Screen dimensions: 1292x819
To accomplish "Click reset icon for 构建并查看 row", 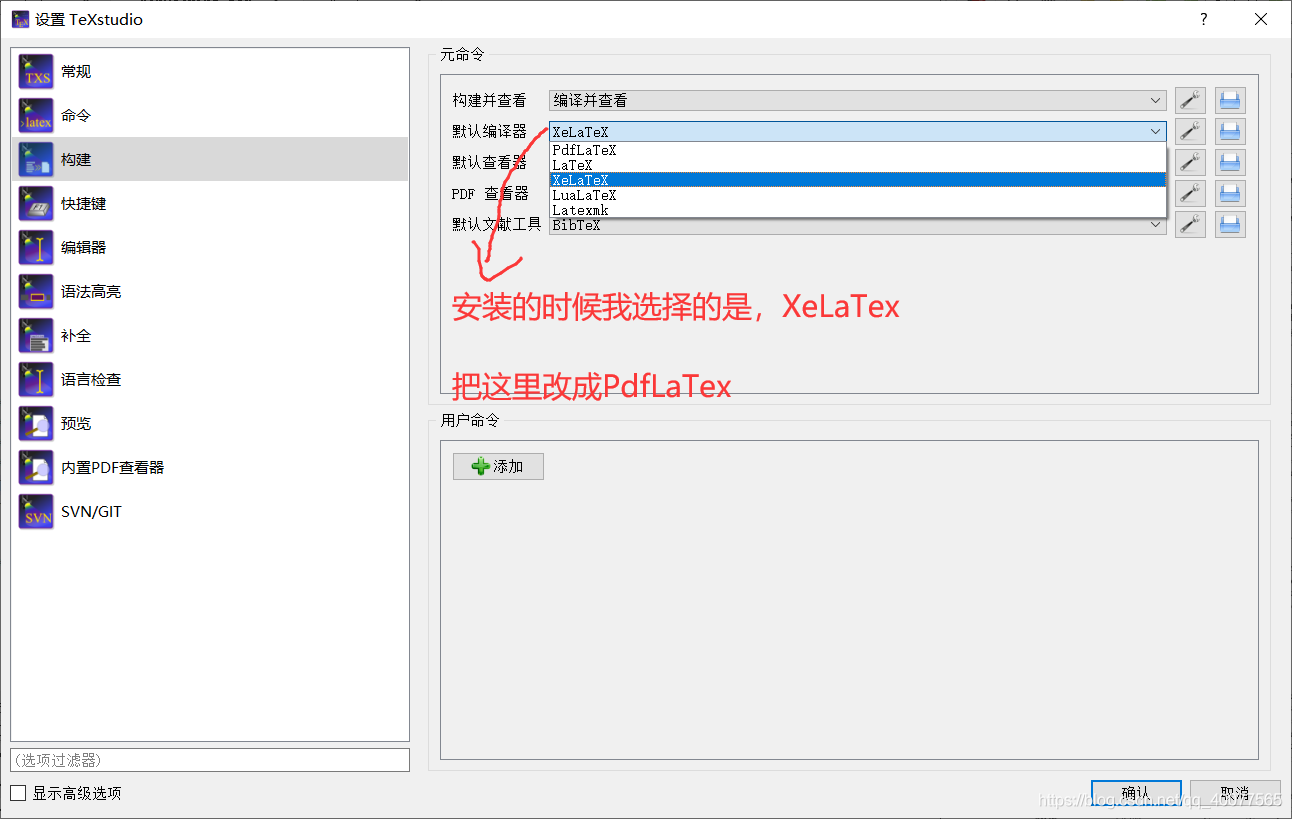I will [x=1230, y=100].
